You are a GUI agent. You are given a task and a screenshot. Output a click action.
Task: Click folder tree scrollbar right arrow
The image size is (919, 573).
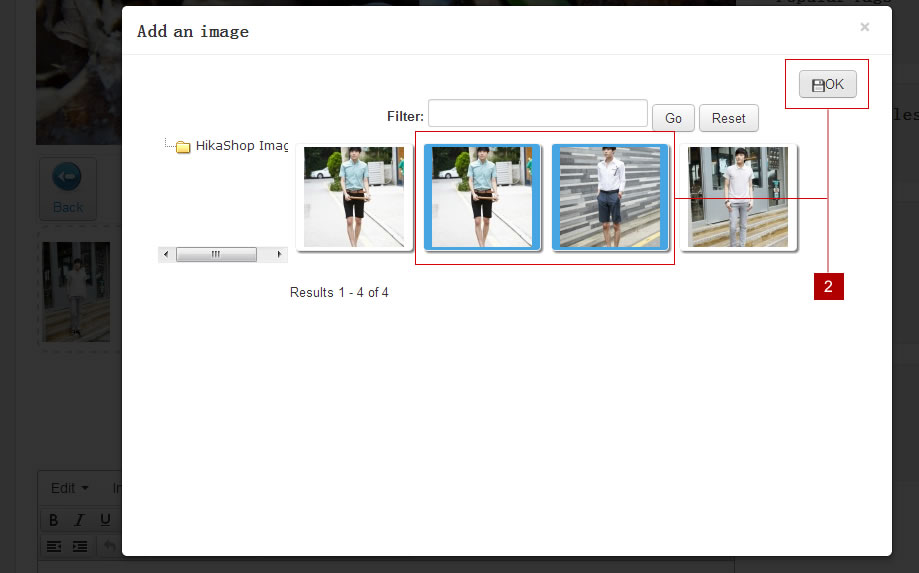pyautogui.click(x=279, y=254)
